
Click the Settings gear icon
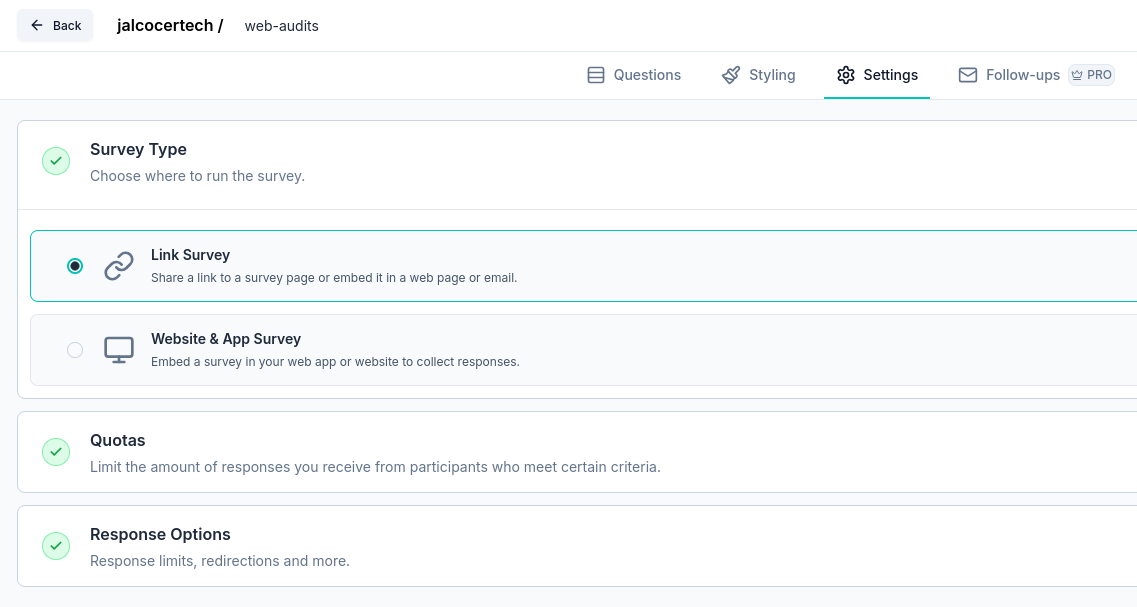[x=846, y=75]
